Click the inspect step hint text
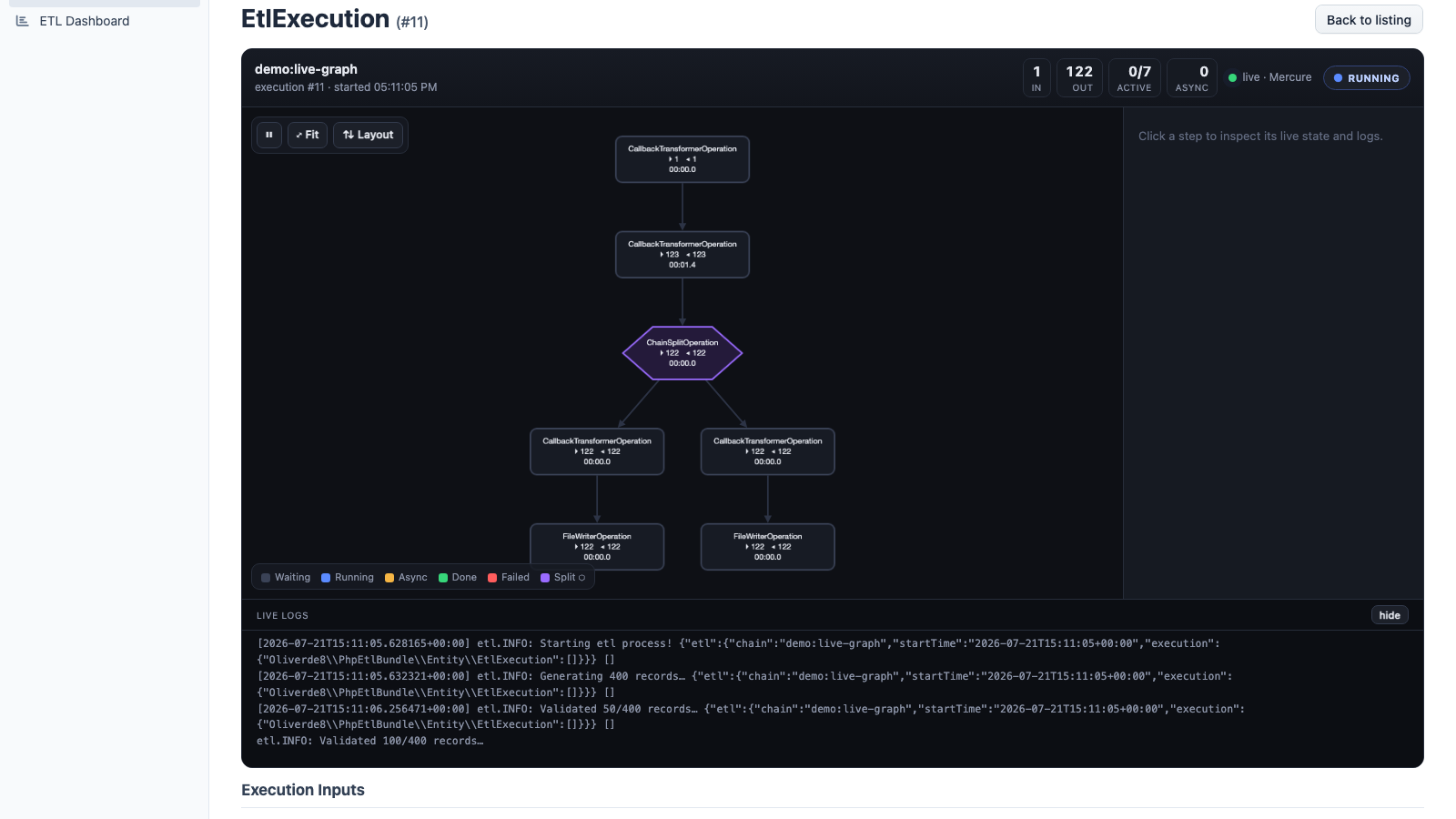Image resolution: width=1456 pixels, height=819 pixels. point(1260,136)
